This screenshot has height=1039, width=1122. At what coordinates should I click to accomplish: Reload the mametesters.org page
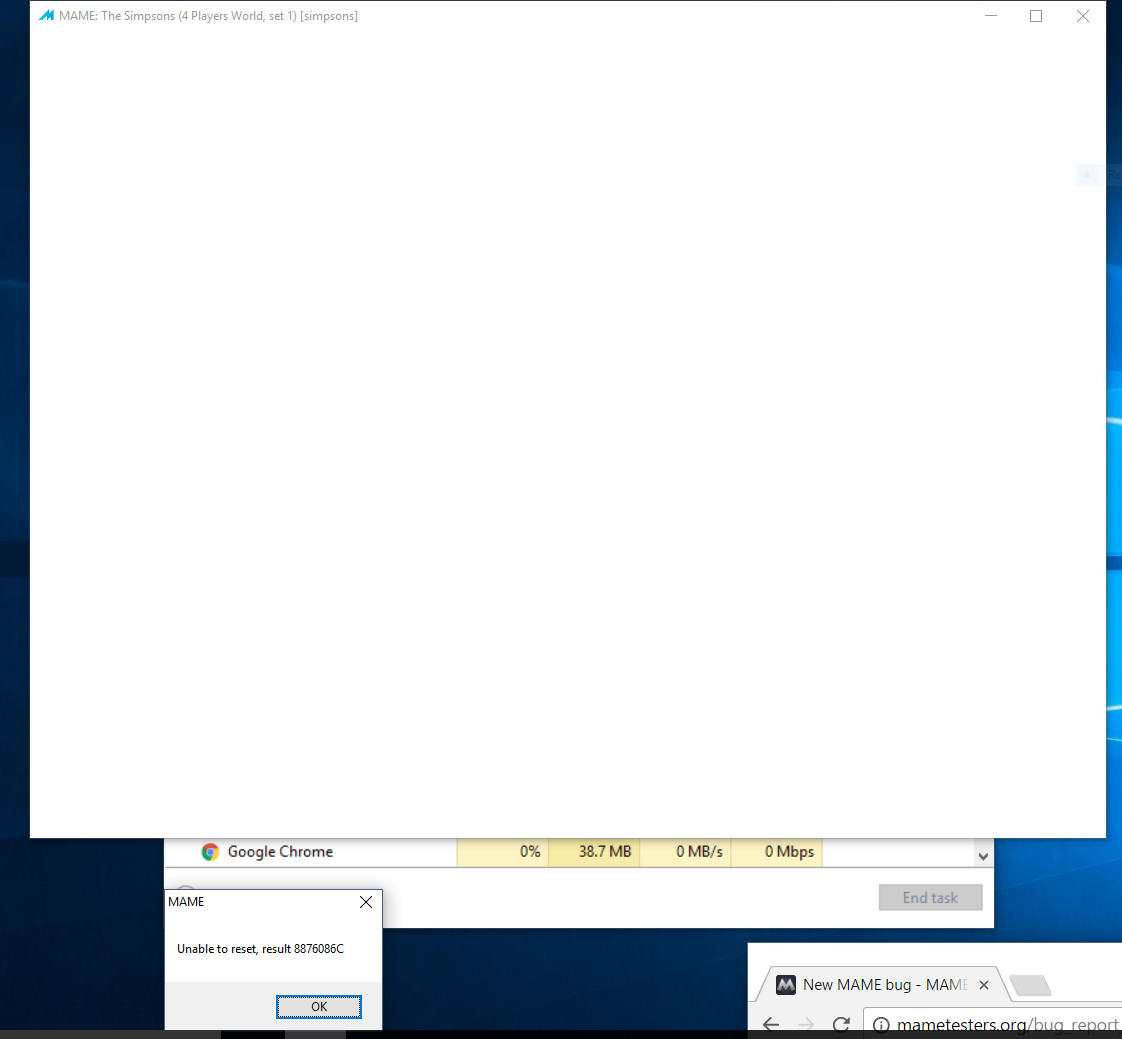tap(842, 1024)
